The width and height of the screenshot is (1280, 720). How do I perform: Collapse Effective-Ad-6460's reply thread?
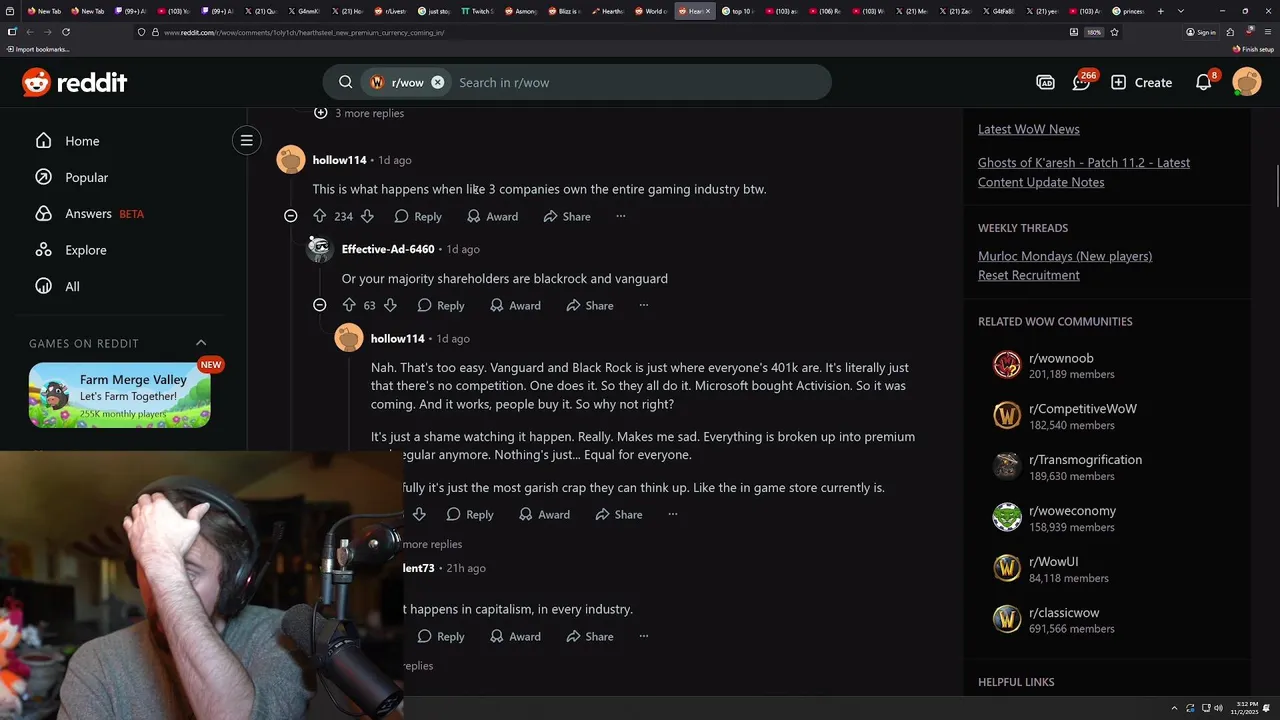pos(319,305)
